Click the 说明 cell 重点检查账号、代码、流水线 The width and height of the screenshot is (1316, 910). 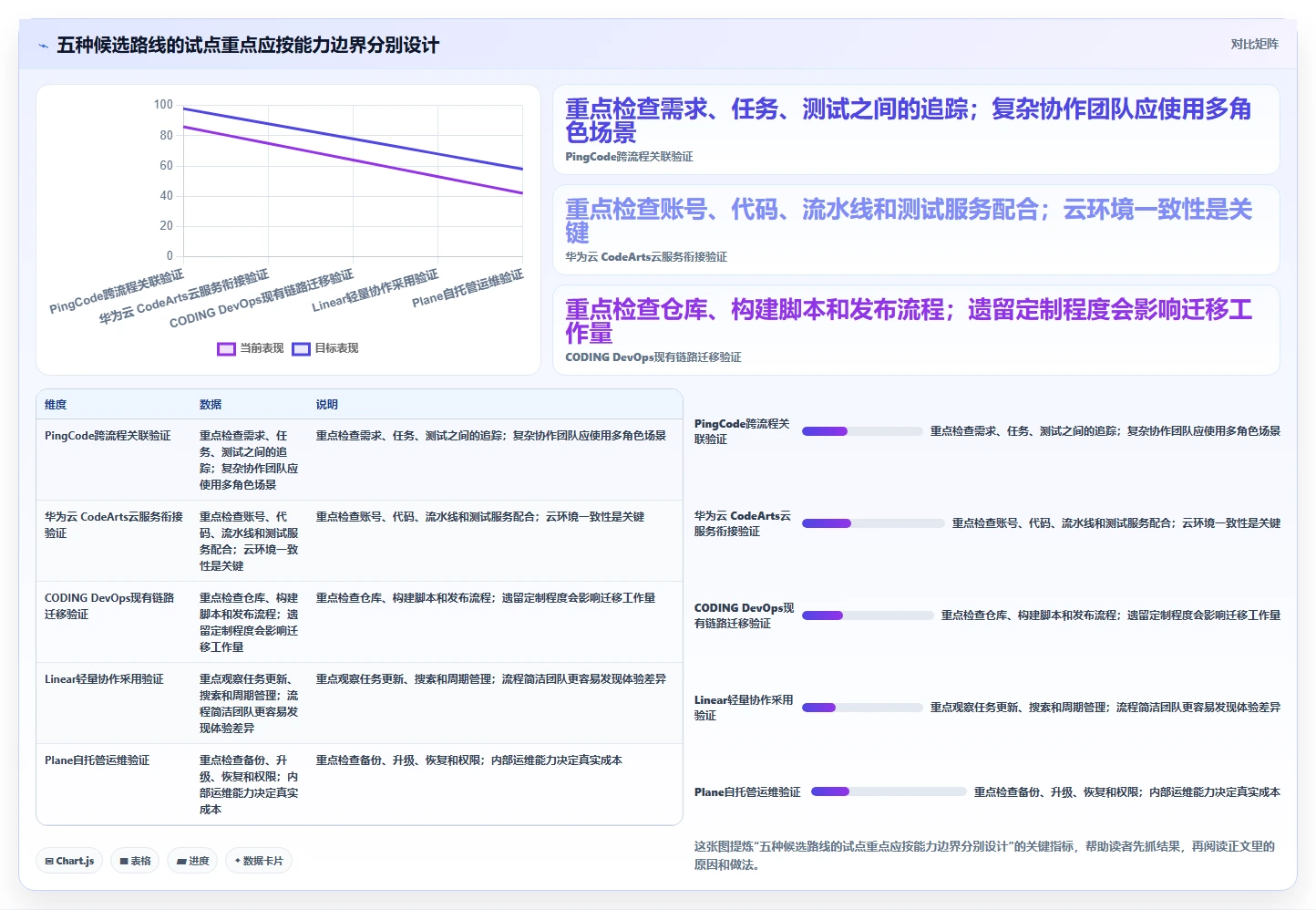(x=480, y=517)
